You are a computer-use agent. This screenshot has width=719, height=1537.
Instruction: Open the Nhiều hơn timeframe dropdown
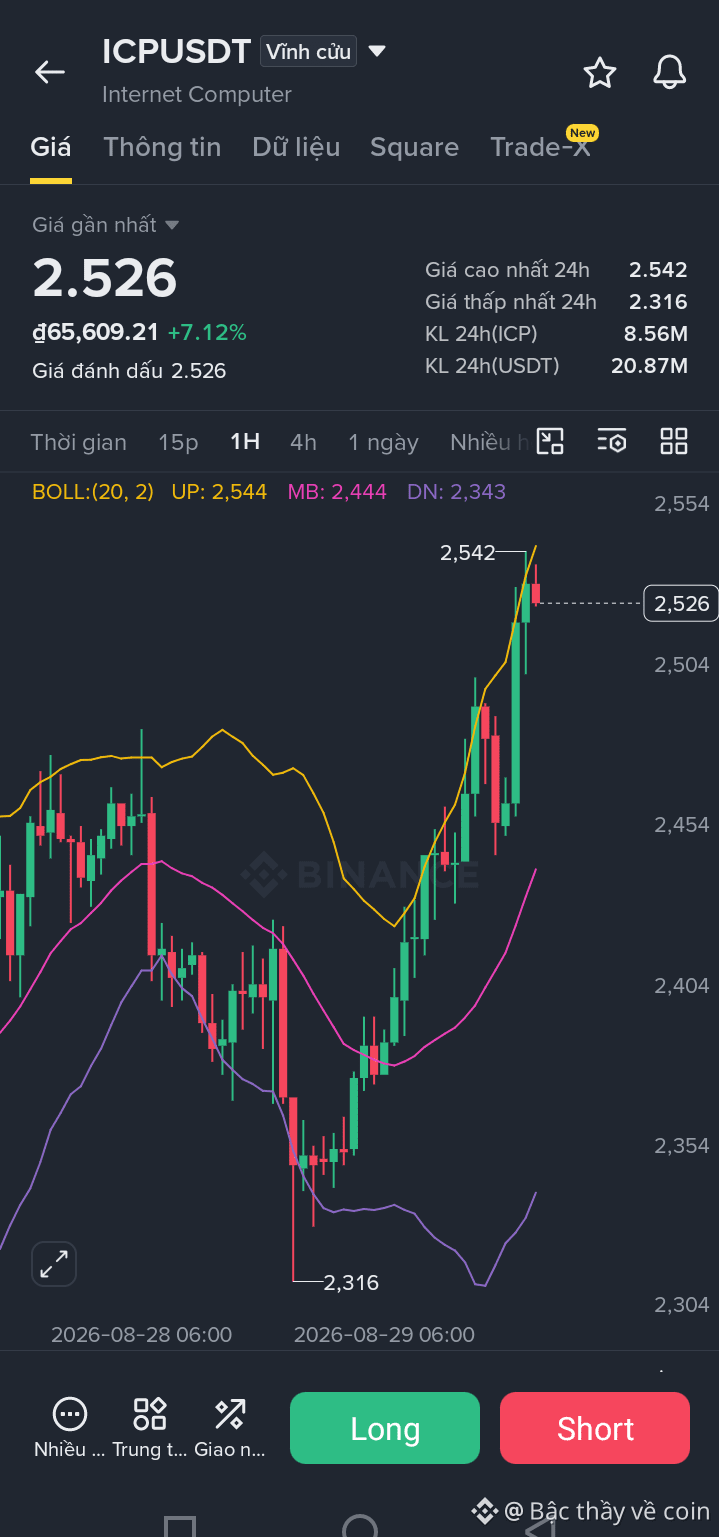coord(489,442)
